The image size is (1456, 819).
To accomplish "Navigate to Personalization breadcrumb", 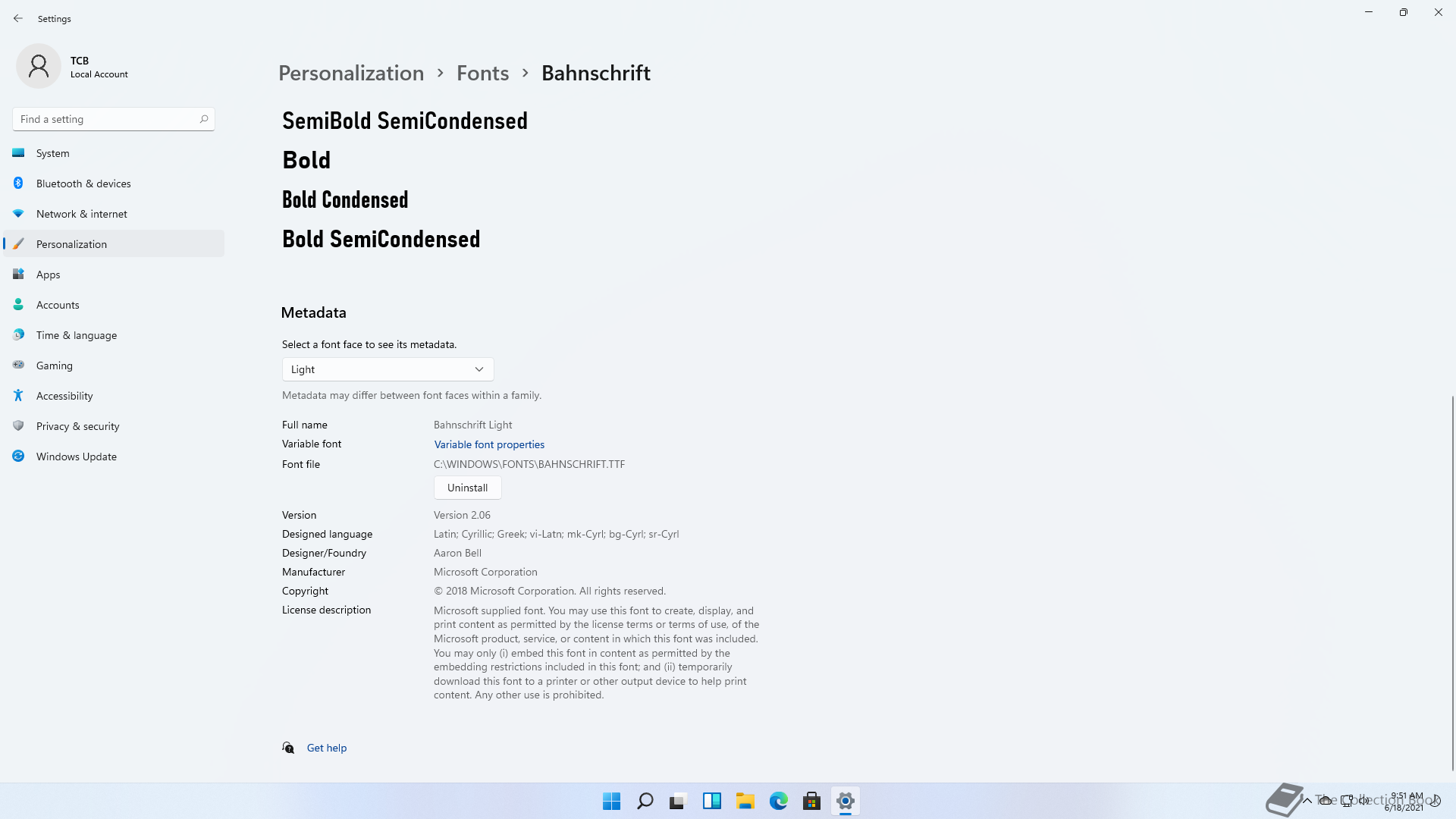I will (351, 73).
